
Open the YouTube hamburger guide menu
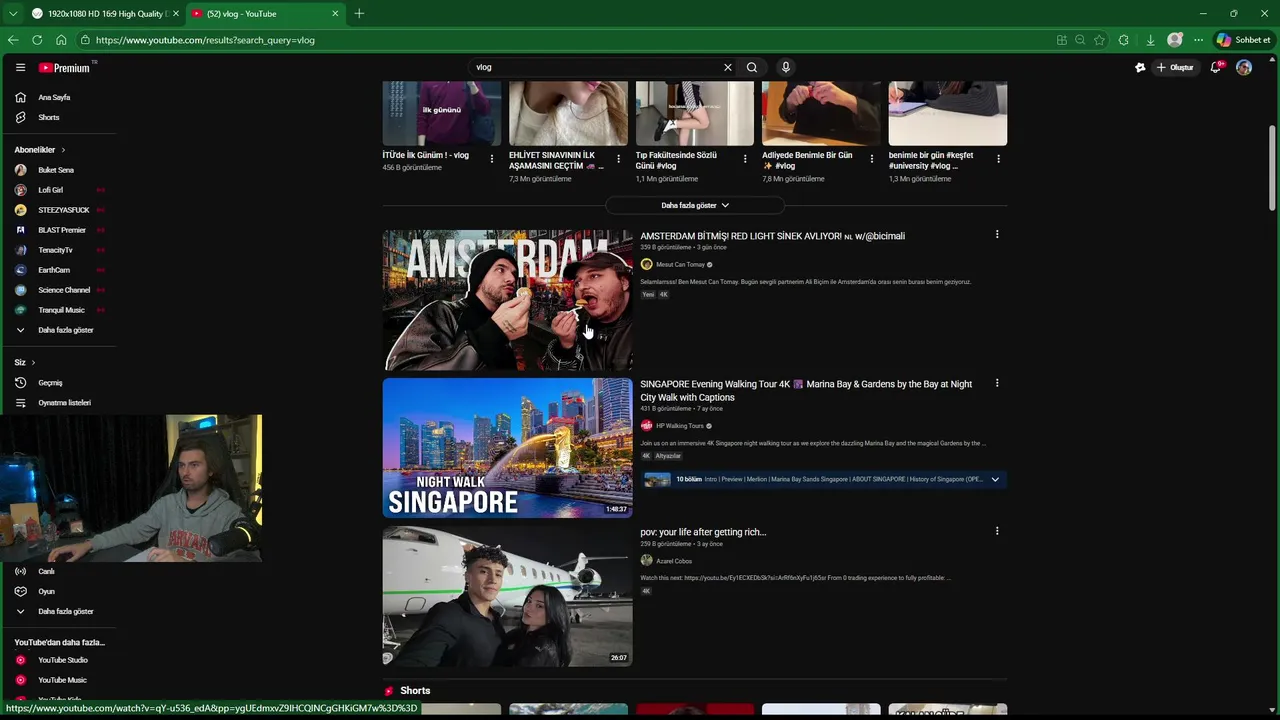tap(20, 67)
